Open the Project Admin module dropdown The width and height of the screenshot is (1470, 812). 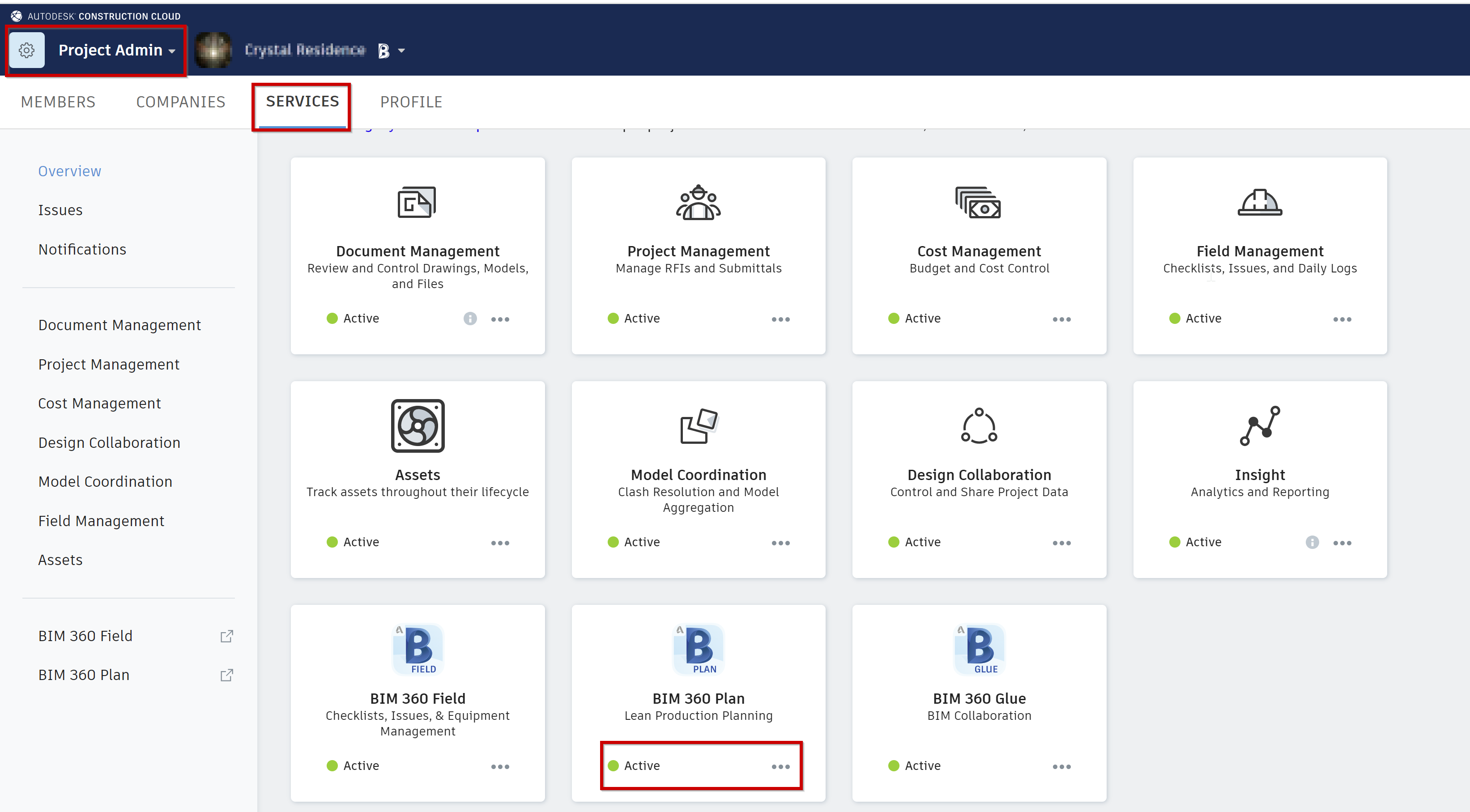click(x=117, y=50)
